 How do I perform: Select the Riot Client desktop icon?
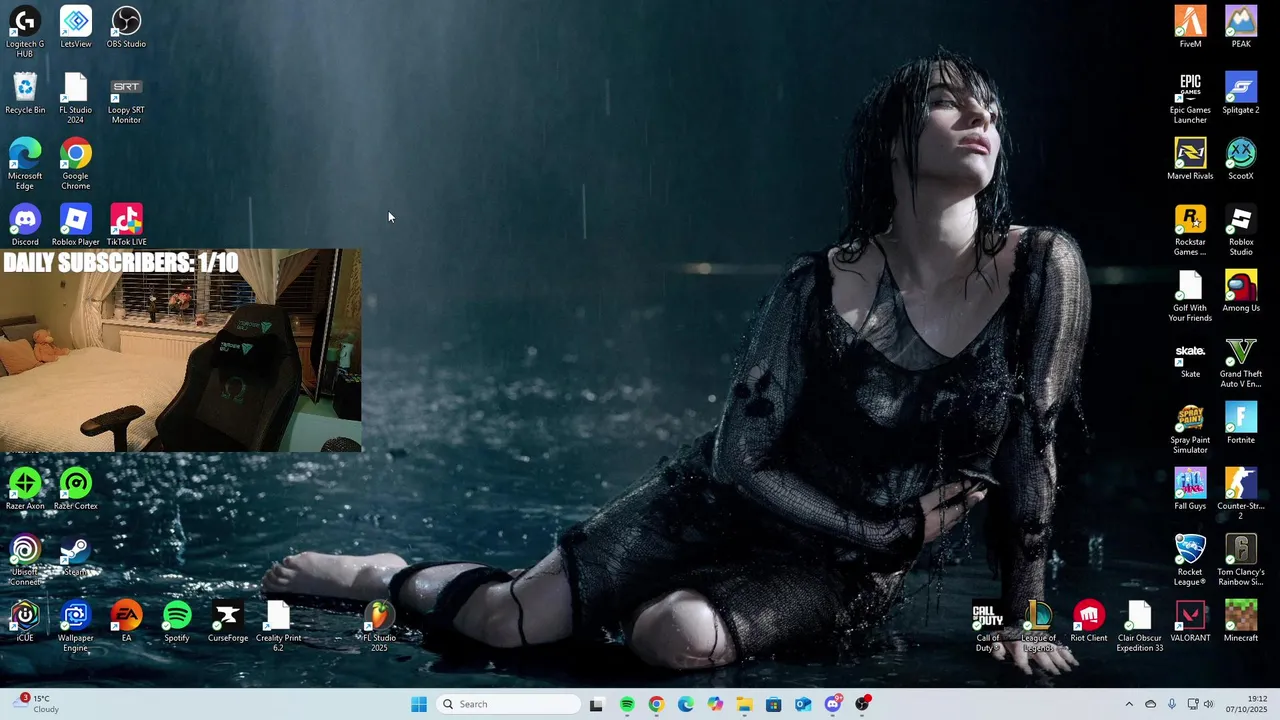pos(1089,622)
